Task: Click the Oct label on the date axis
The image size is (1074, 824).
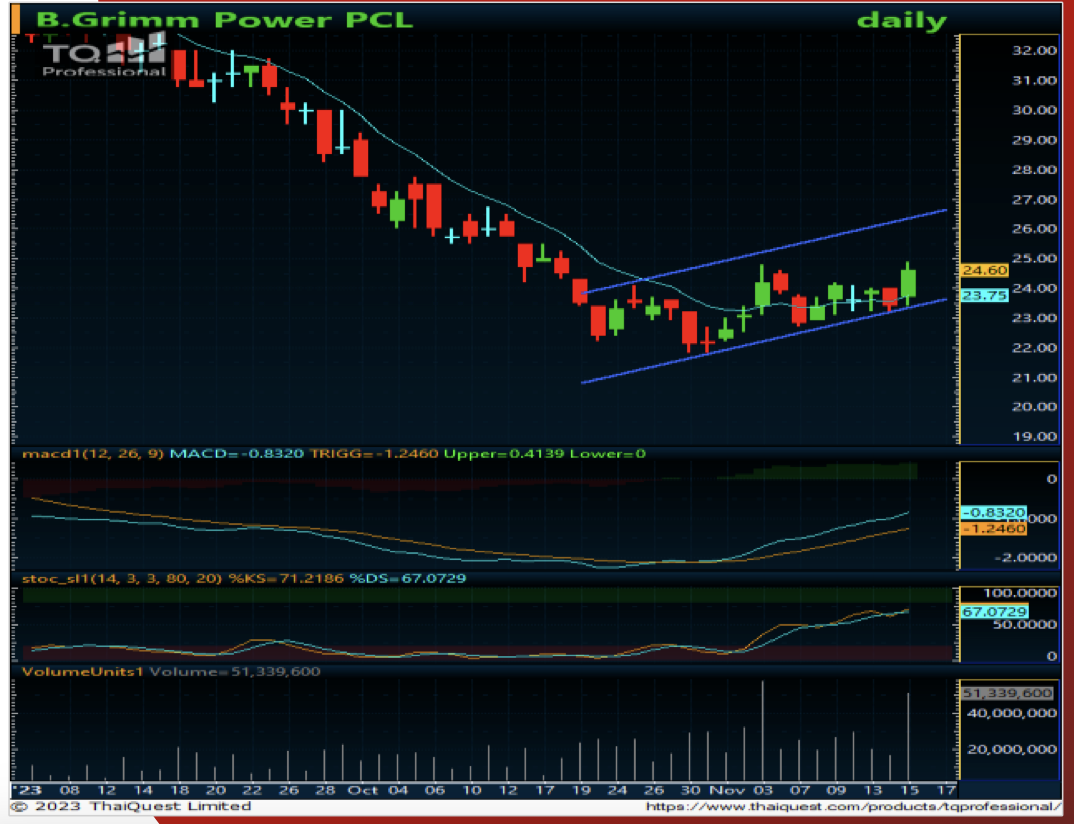Action: click(362, 790)
